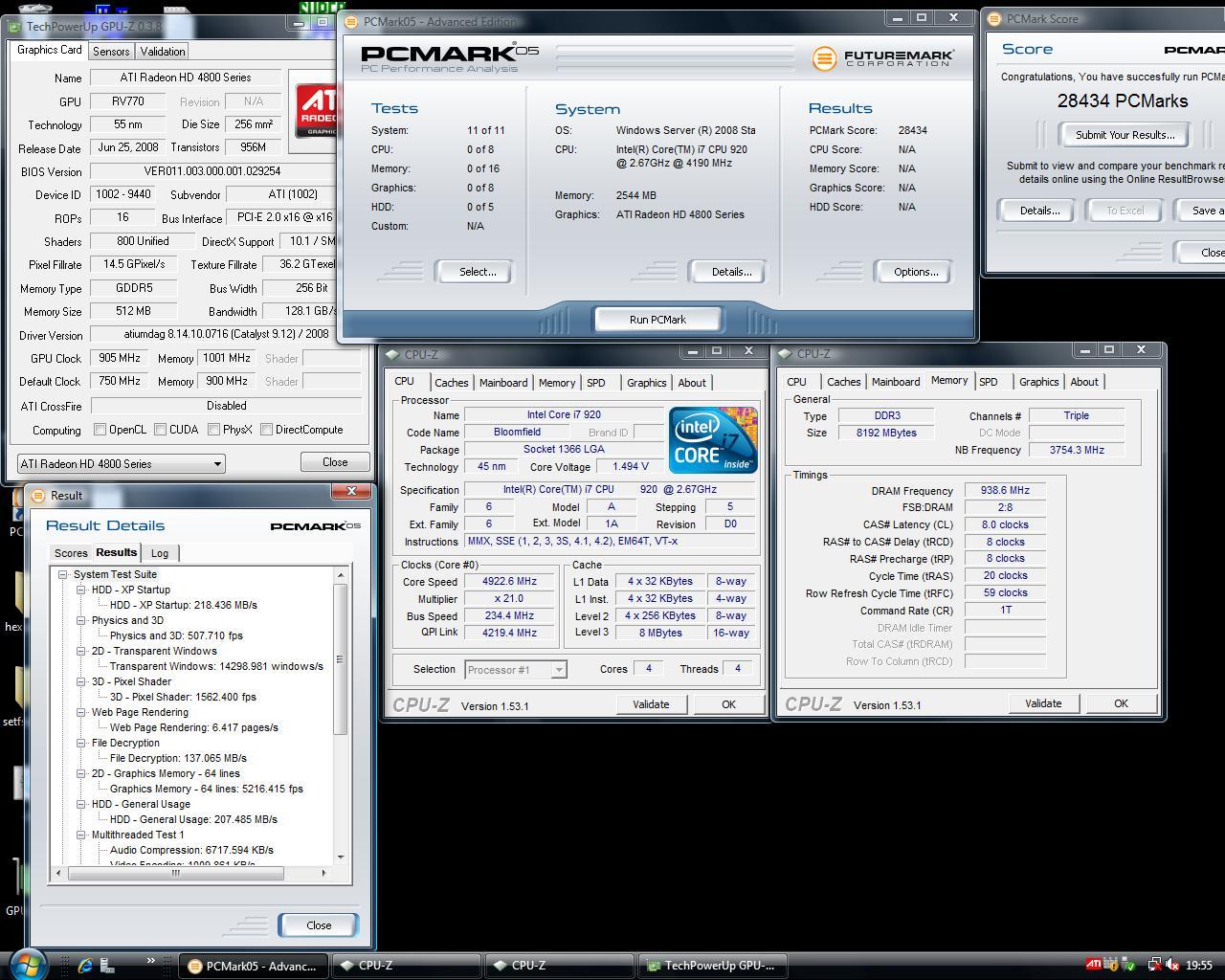Switch to Sensors tab in GPU-Z
The image size is (1225, 980).
coord(111,52)
